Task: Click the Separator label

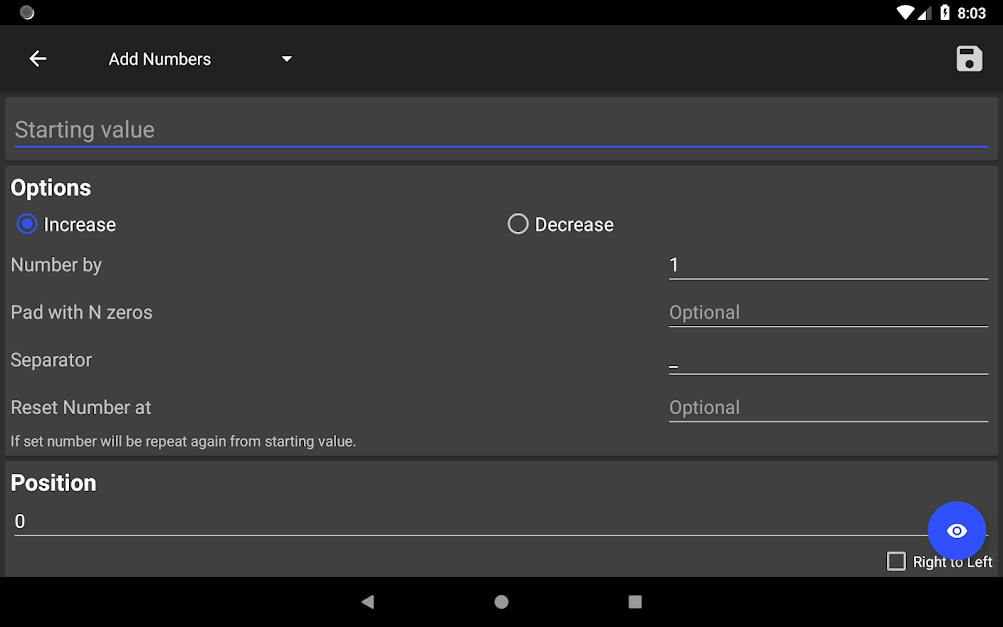Action: [51, 360]
